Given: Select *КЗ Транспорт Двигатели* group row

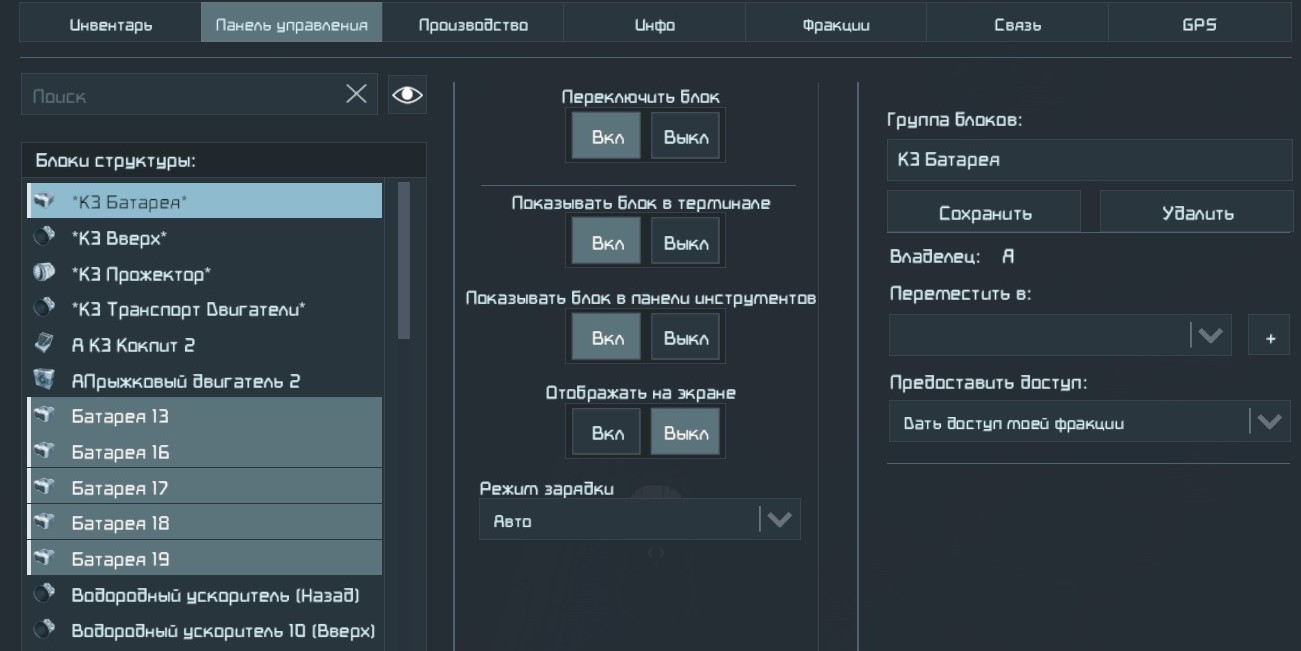Looking at the screenshot, I should (205, 309).
